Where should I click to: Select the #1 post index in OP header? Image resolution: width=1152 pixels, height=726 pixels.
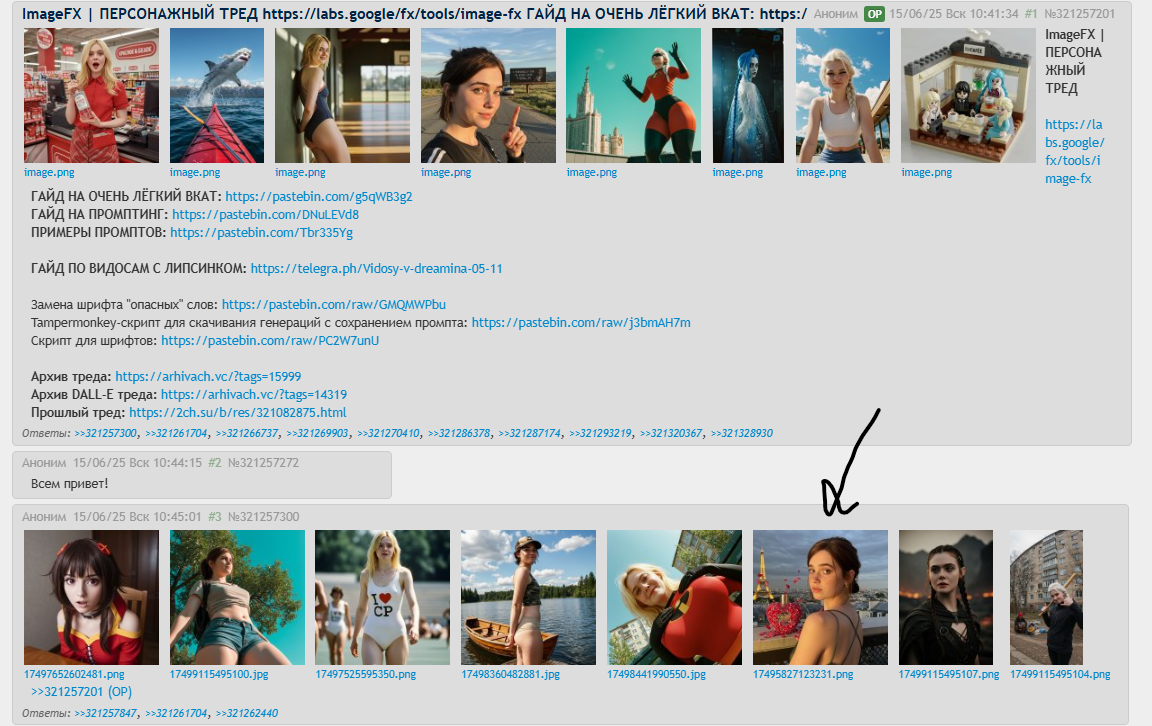click(x=1031, y=14)
